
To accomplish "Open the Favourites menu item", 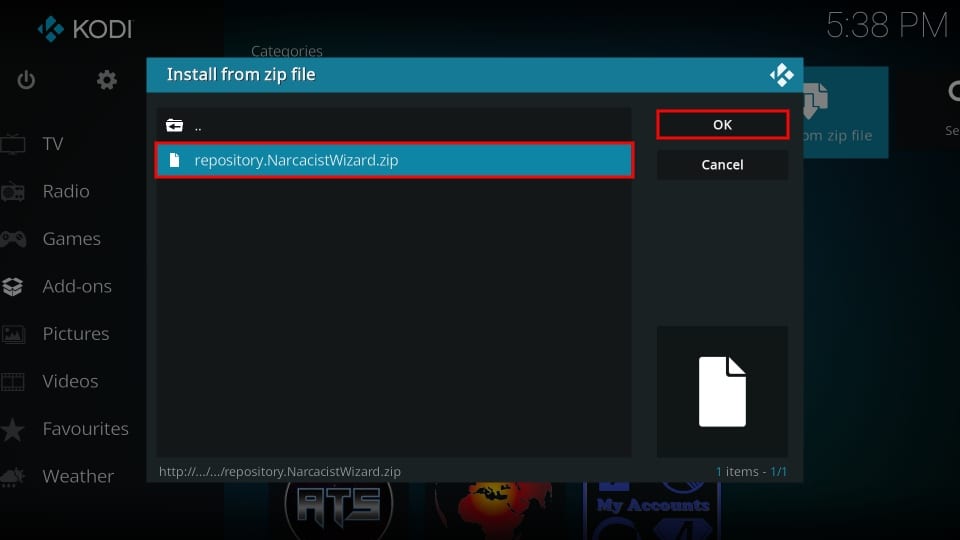I will 86,429.
